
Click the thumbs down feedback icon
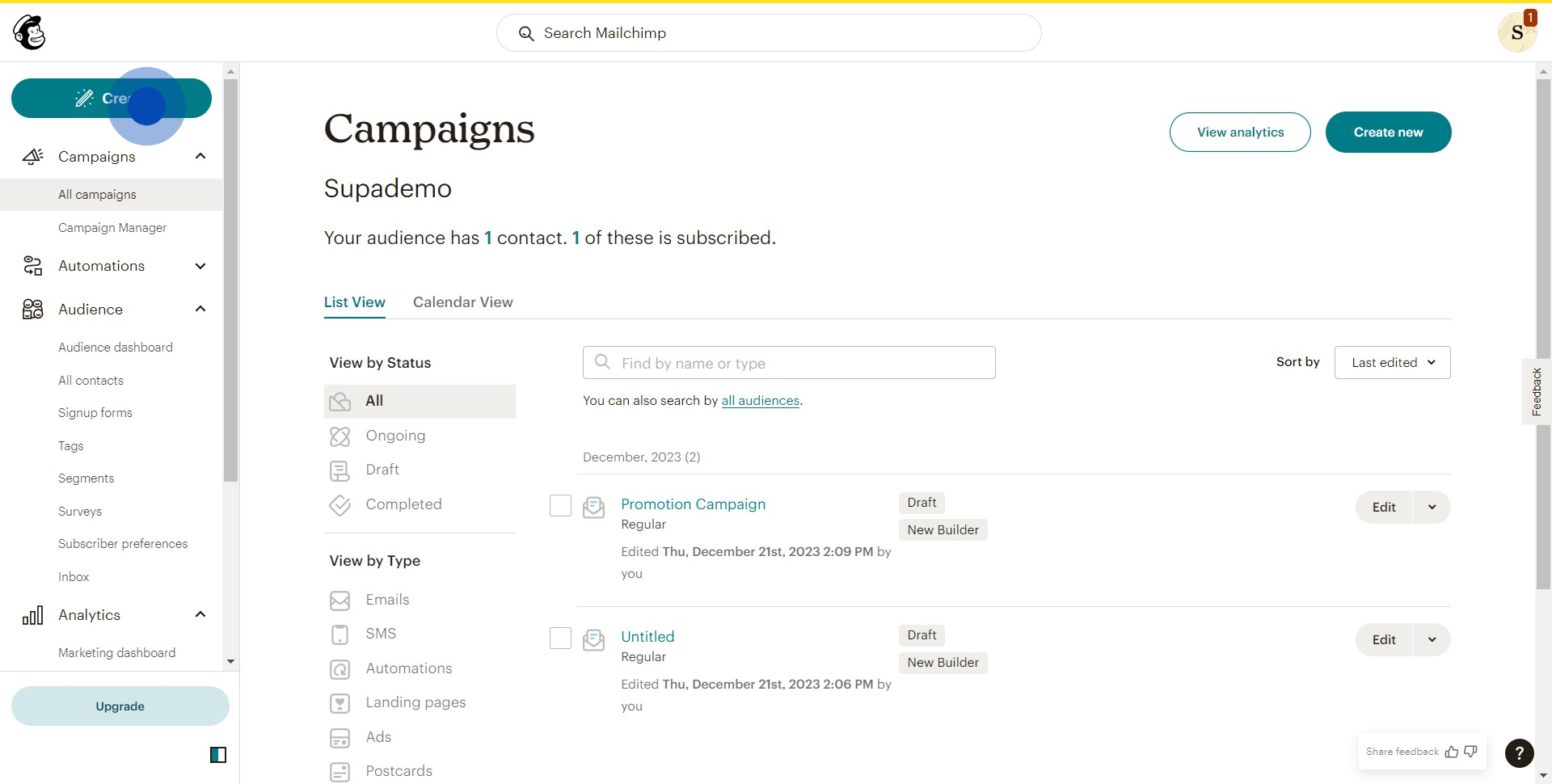click(1470, 752)
